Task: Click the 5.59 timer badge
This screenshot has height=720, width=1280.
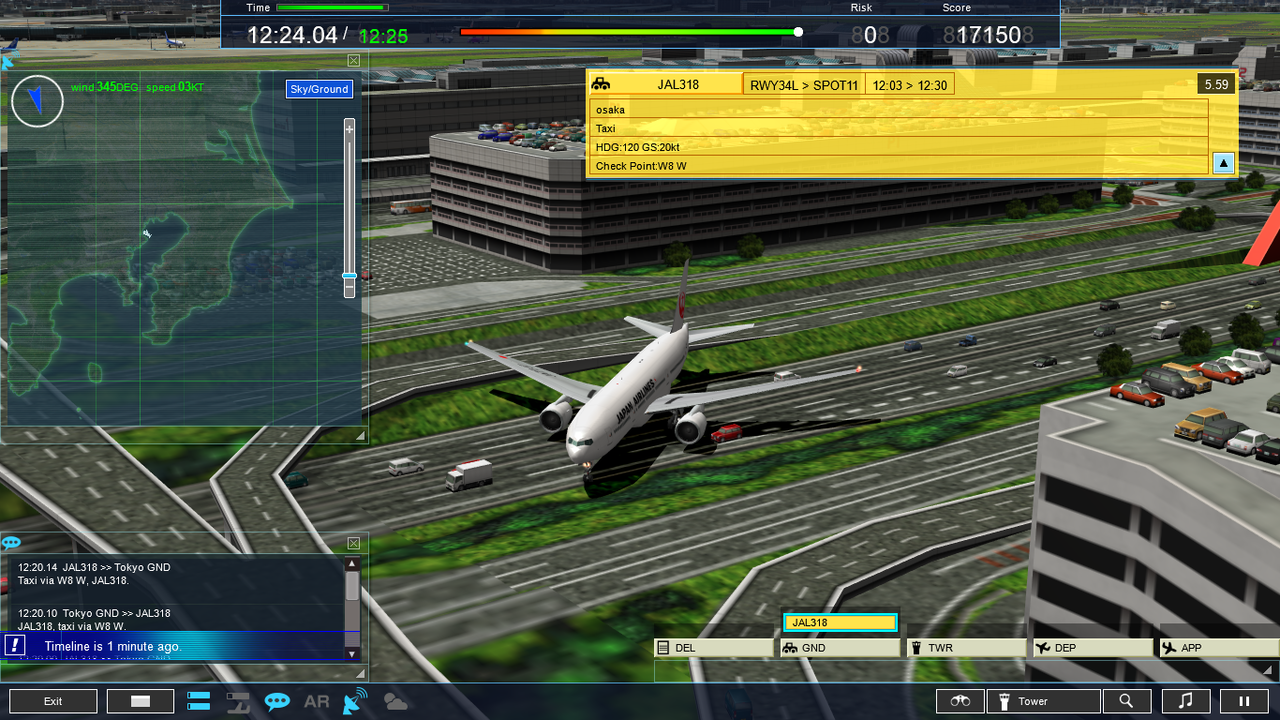Action: tap(1216, 85)
